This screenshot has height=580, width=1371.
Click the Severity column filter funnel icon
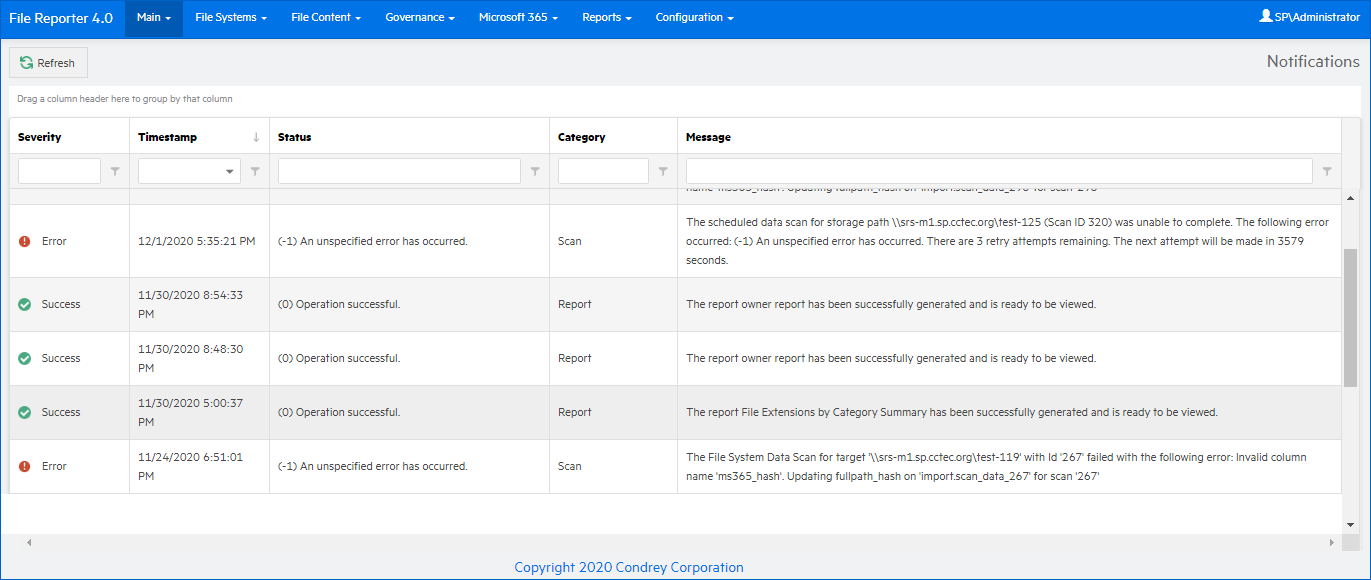tap(115, 172)
